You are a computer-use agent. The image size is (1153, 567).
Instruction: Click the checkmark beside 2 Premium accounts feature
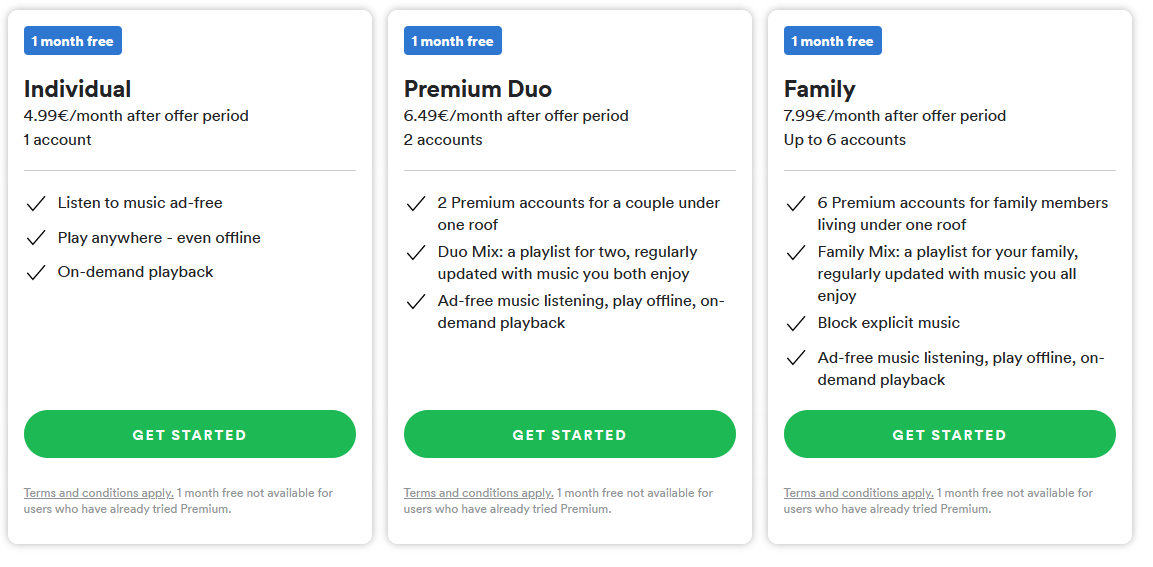coord(416,204)
